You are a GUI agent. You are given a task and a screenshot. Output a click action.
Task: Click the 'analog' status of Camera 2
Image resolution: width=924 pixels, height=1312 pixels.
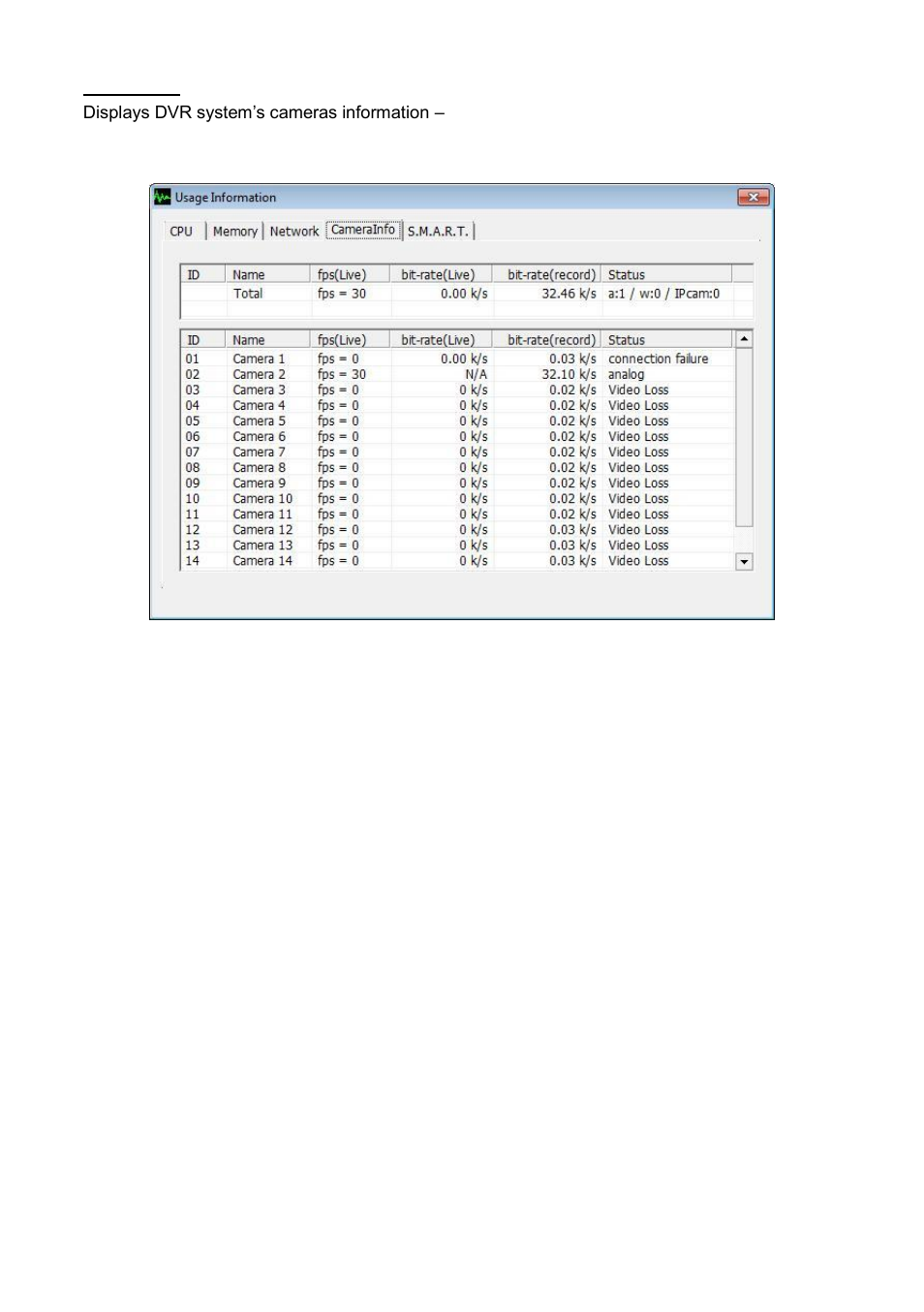click(x=626, y=374)
